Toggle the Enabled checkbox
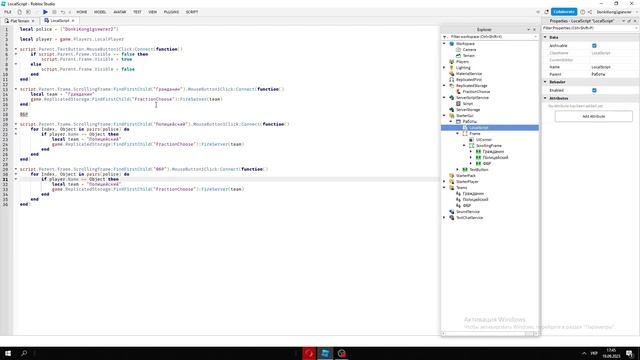 point(594,90)
